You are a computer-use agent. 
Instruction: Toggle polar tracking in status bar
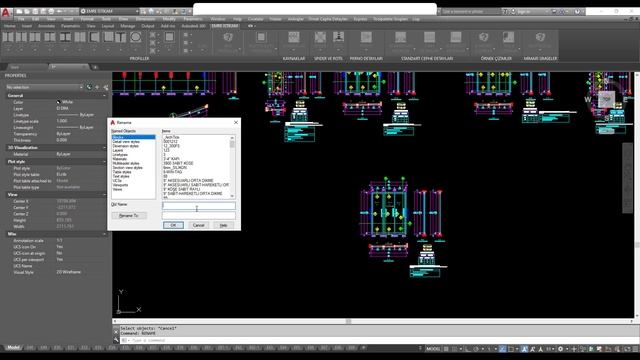pos(476,349)
